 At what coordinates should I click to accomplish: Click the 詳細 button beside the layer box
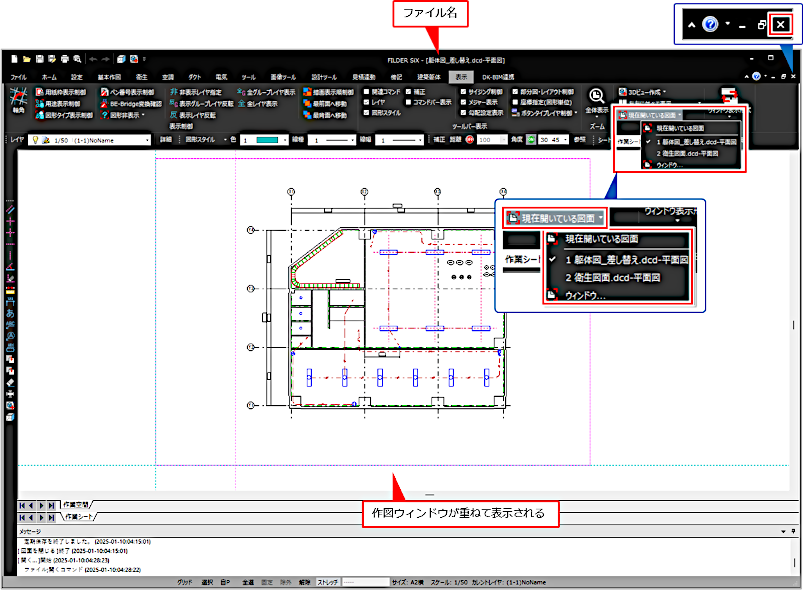coord(167,141)
